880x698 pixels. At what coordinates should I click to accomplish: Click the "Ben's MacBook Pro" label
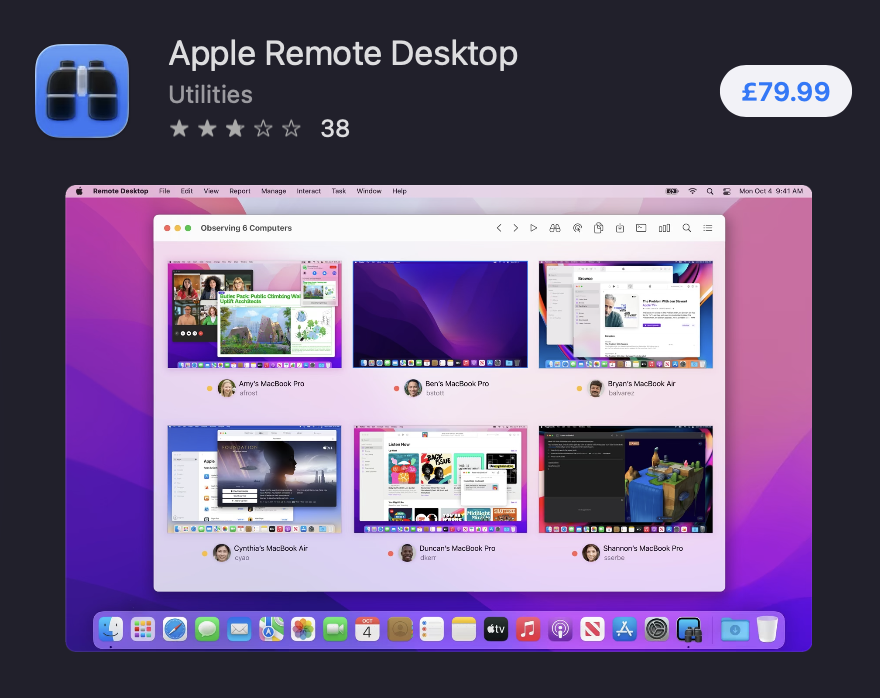coord(457,384)
